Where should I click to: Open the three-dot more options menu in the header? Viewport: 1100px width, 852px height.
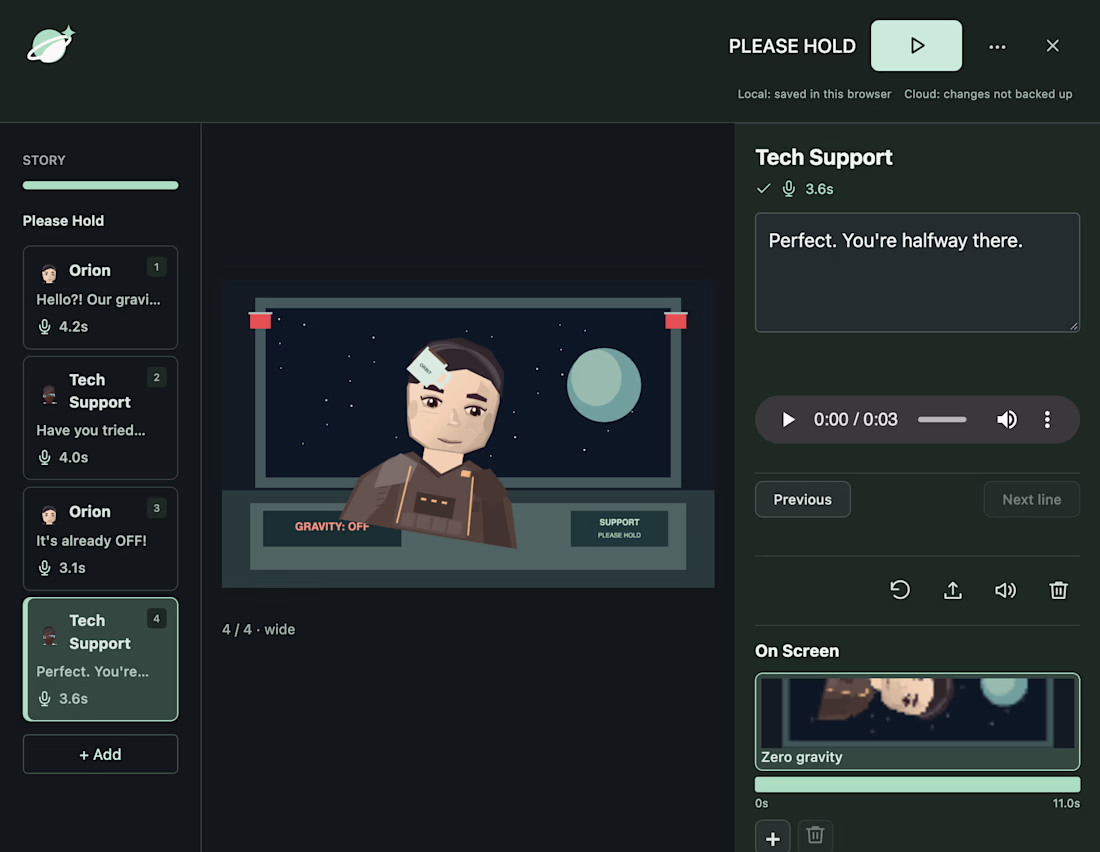[997, 46]
